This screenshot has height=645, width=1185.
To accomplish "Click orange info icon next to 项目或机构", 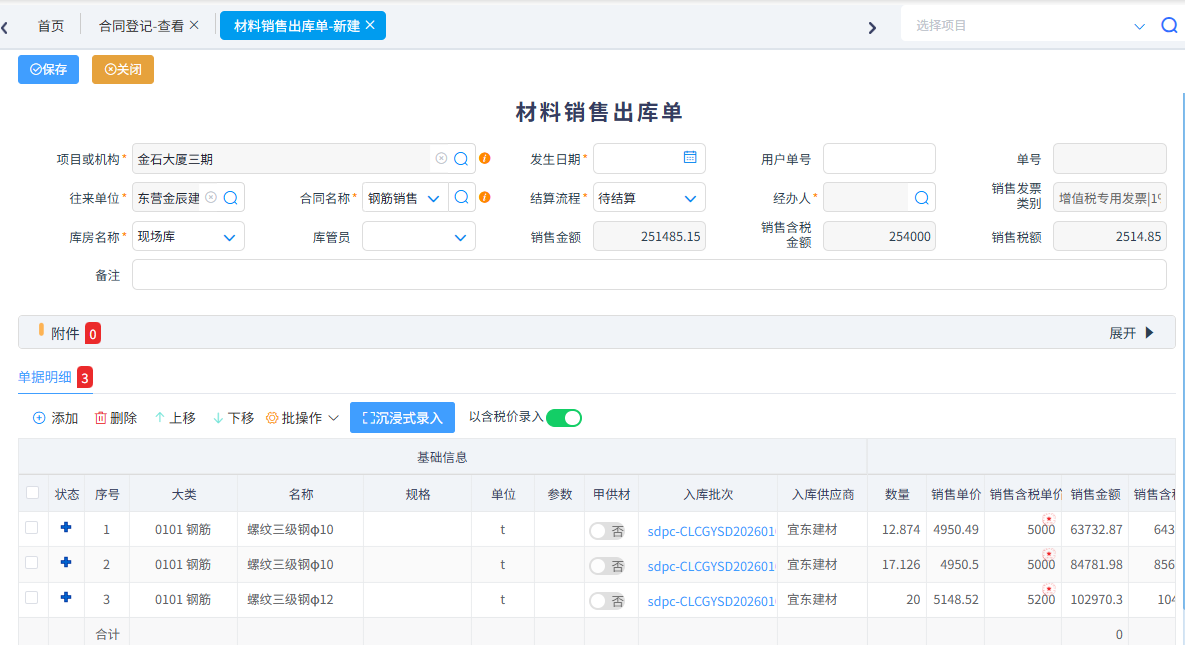I will [485, 159].
